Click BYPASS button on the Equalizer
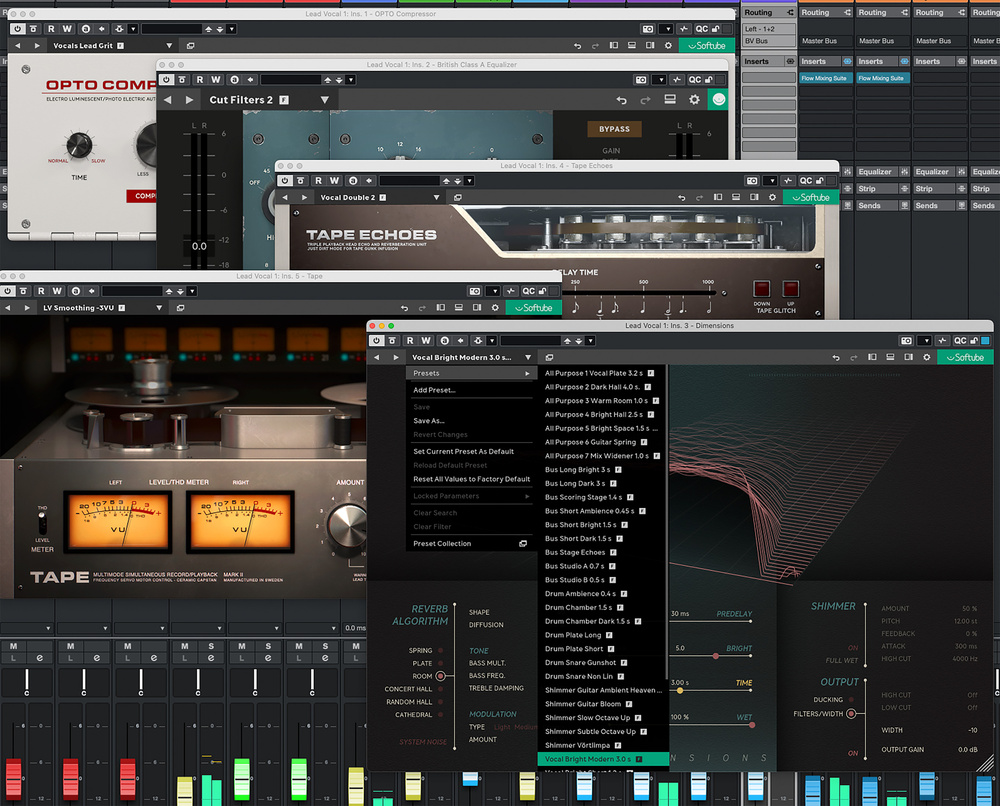1000x806 pixels. (x=614, y=129)
